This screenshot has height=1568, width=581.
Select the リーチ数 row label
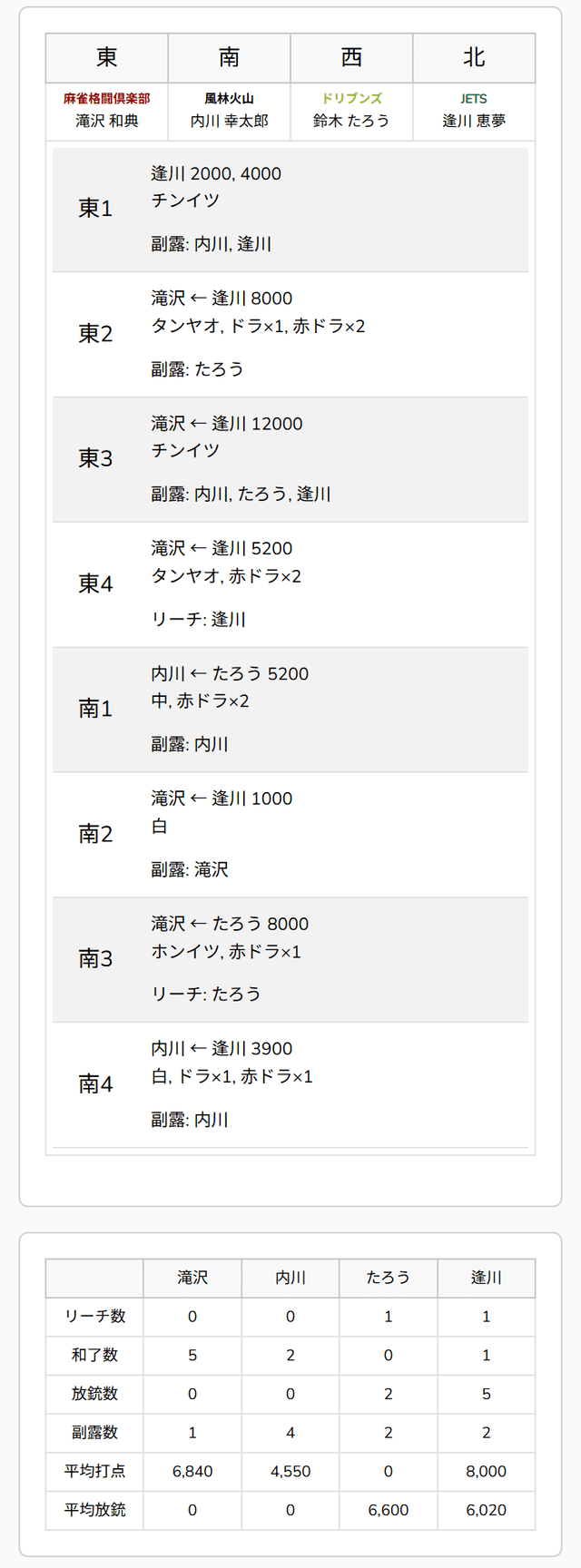(94, 1317)
